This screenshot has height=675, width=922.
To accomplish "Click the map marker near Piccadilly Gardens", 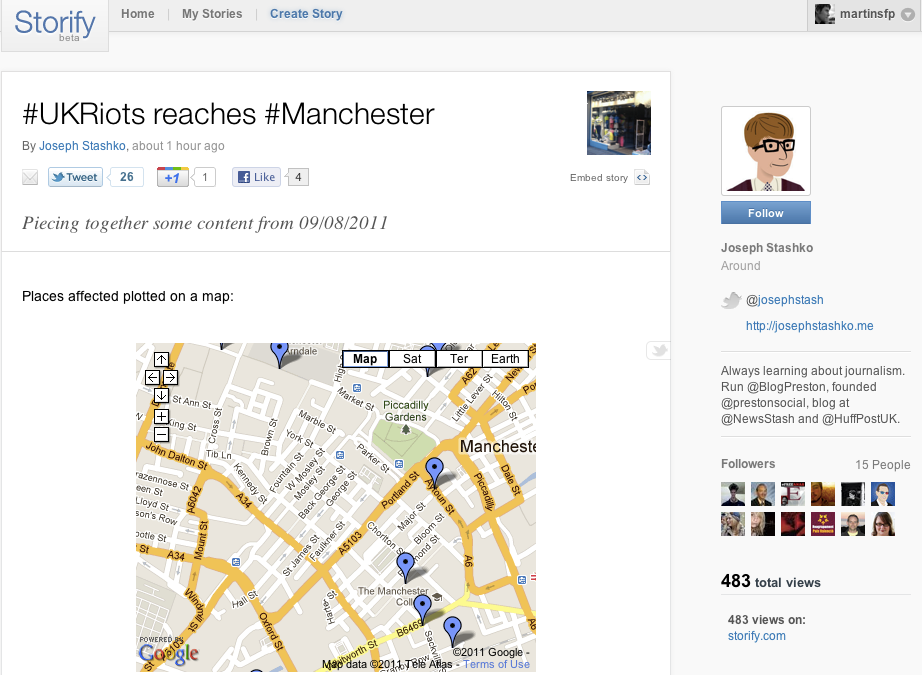I will [435, 472].
